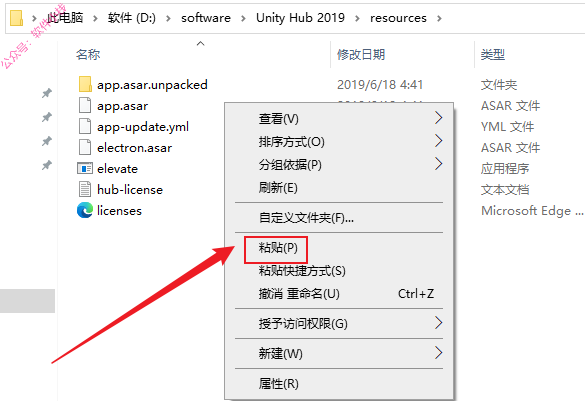This screenshot has height=401, width=585.
Task: Click the electron.asar file icon
Action: [85, 147]
